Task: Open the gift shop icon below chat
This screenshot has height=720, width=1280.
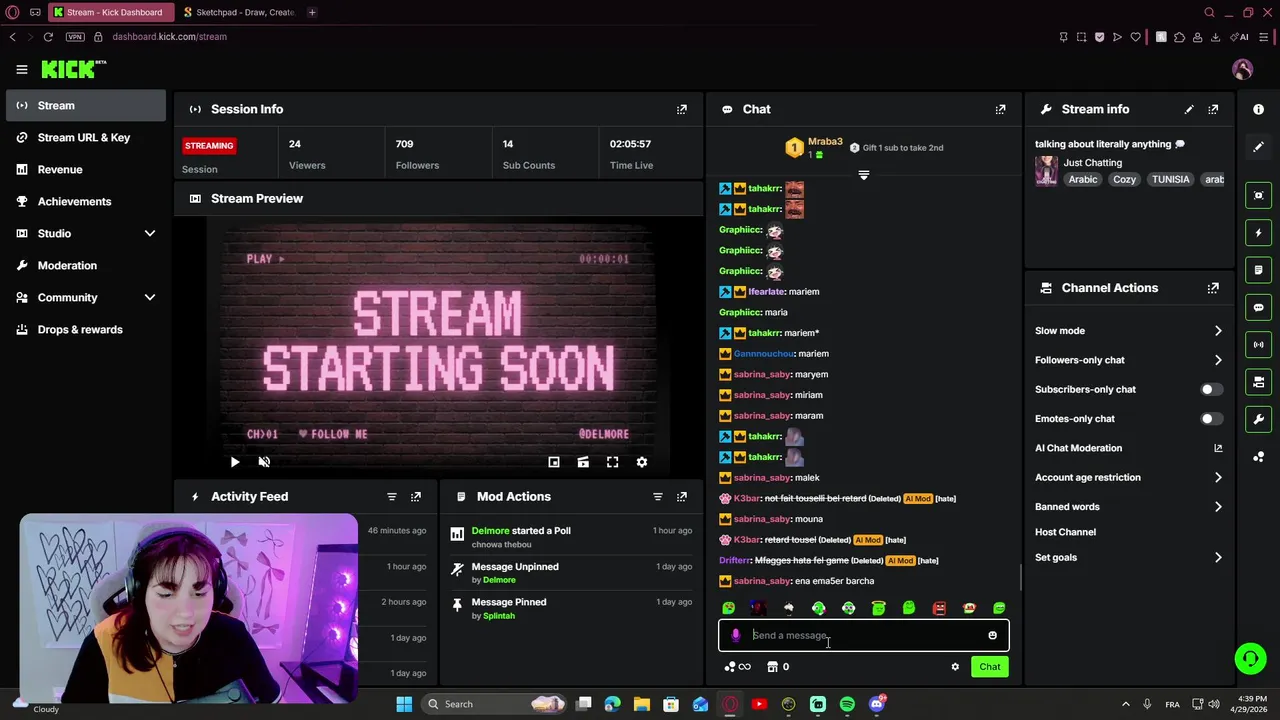Action: 772,667
